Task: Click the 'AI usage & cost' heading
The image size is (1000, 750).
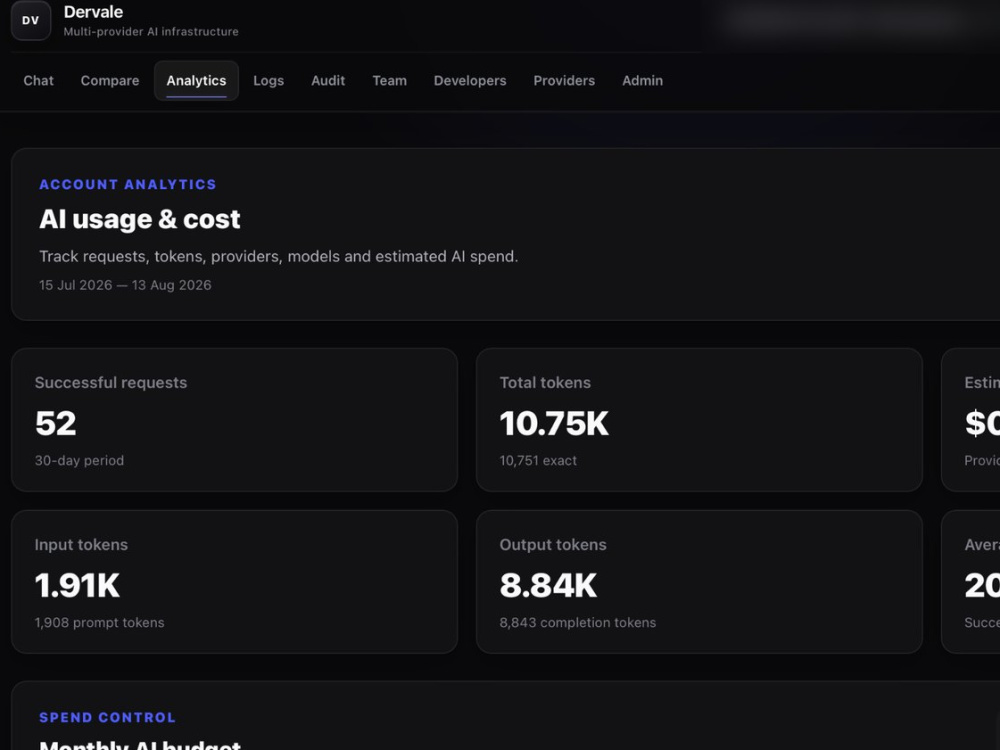Action: [140, 219]
